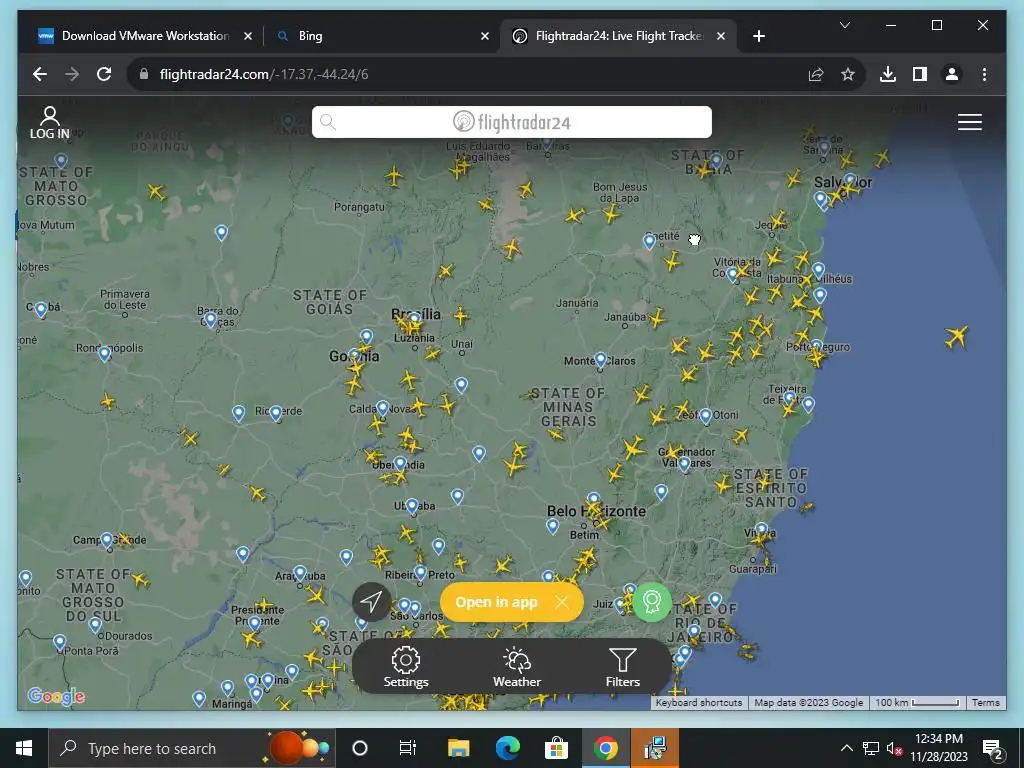Open the Windows Start menu
The width and height of the screenshot is (1024, 768).
point(24,748)
